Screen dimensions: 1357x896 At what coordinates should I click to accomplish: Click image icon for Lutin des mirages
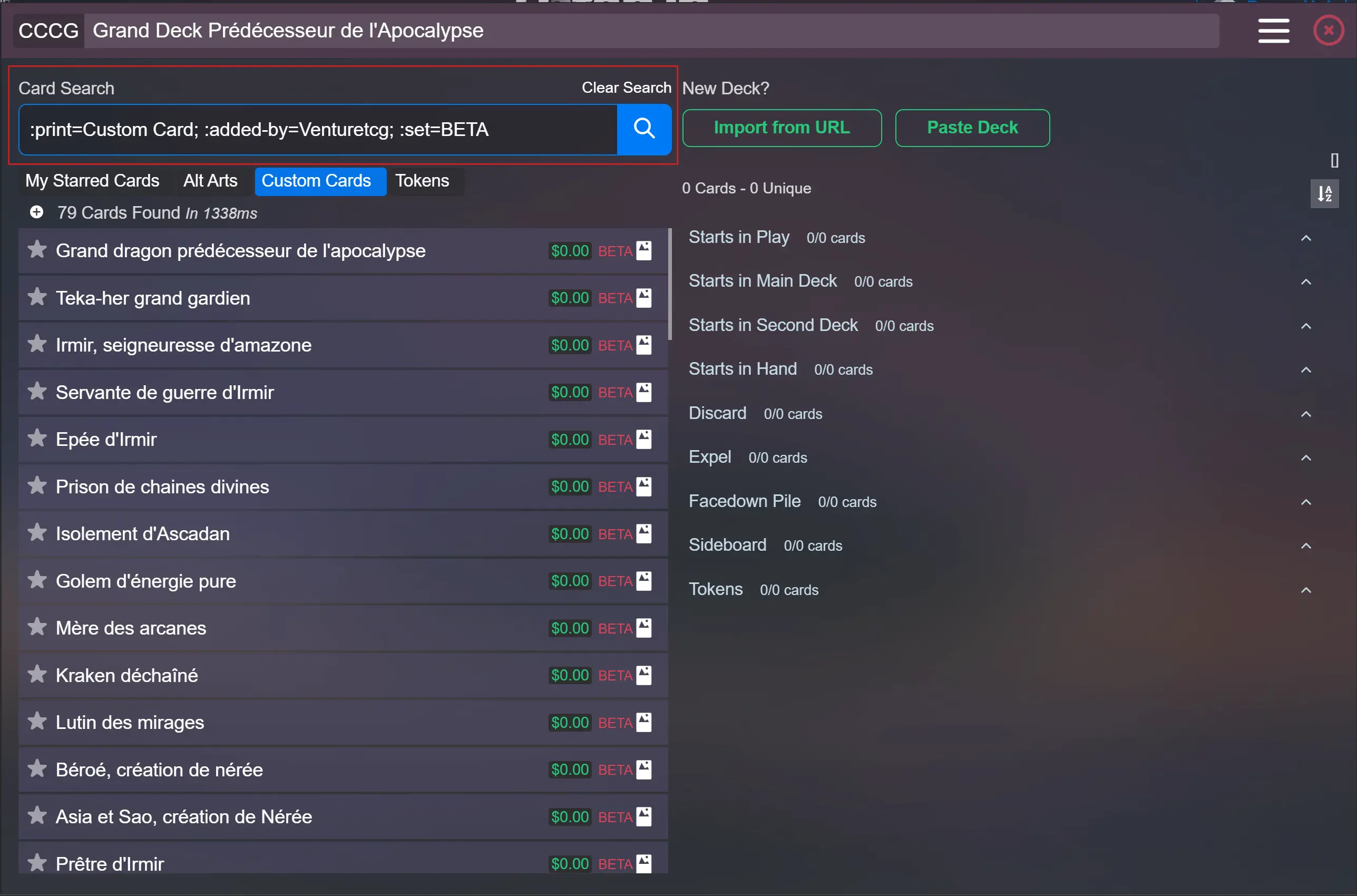[644, 722]
